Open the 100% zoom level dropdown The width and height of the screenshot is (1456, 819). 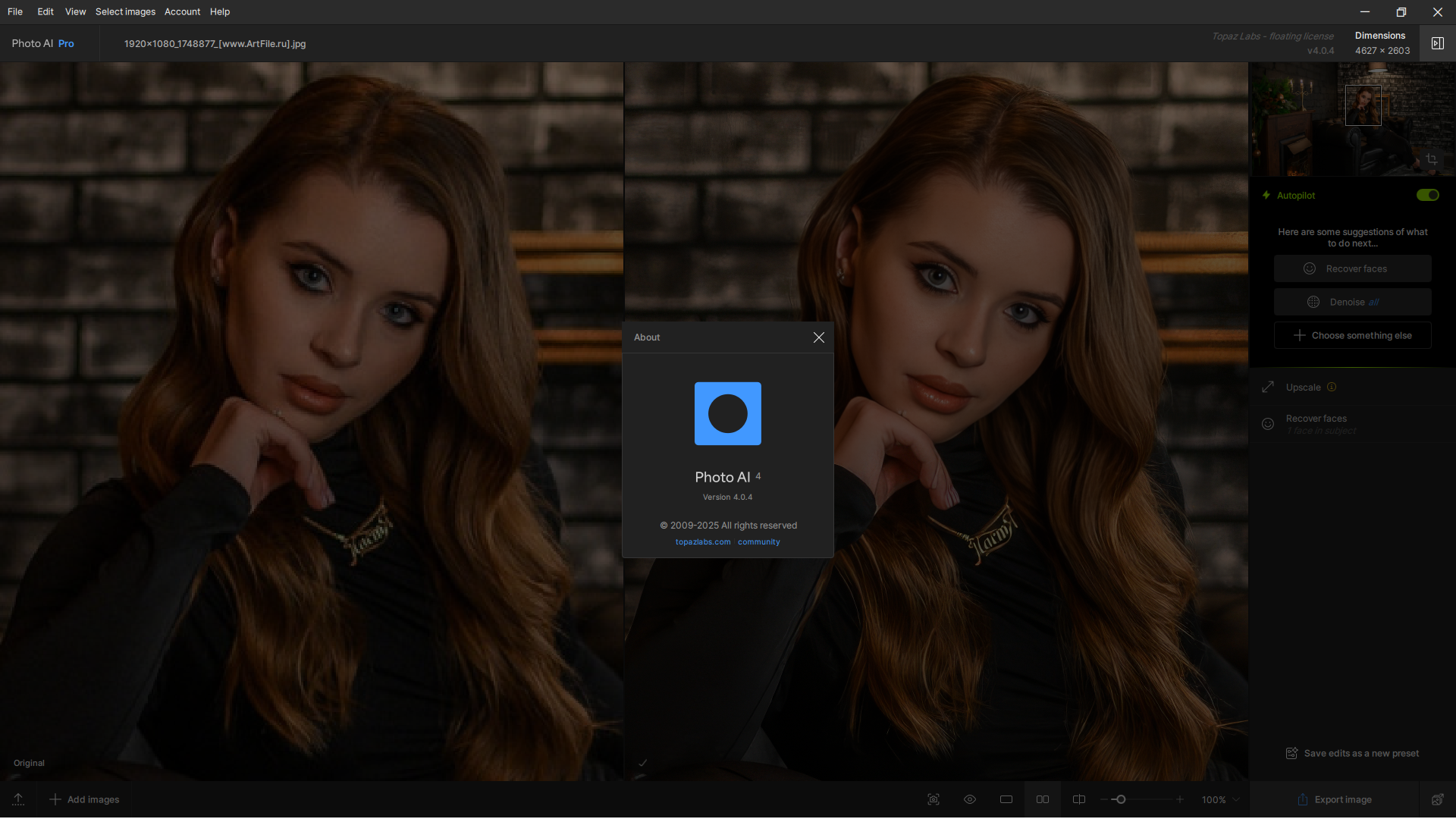click(1221, 799)
